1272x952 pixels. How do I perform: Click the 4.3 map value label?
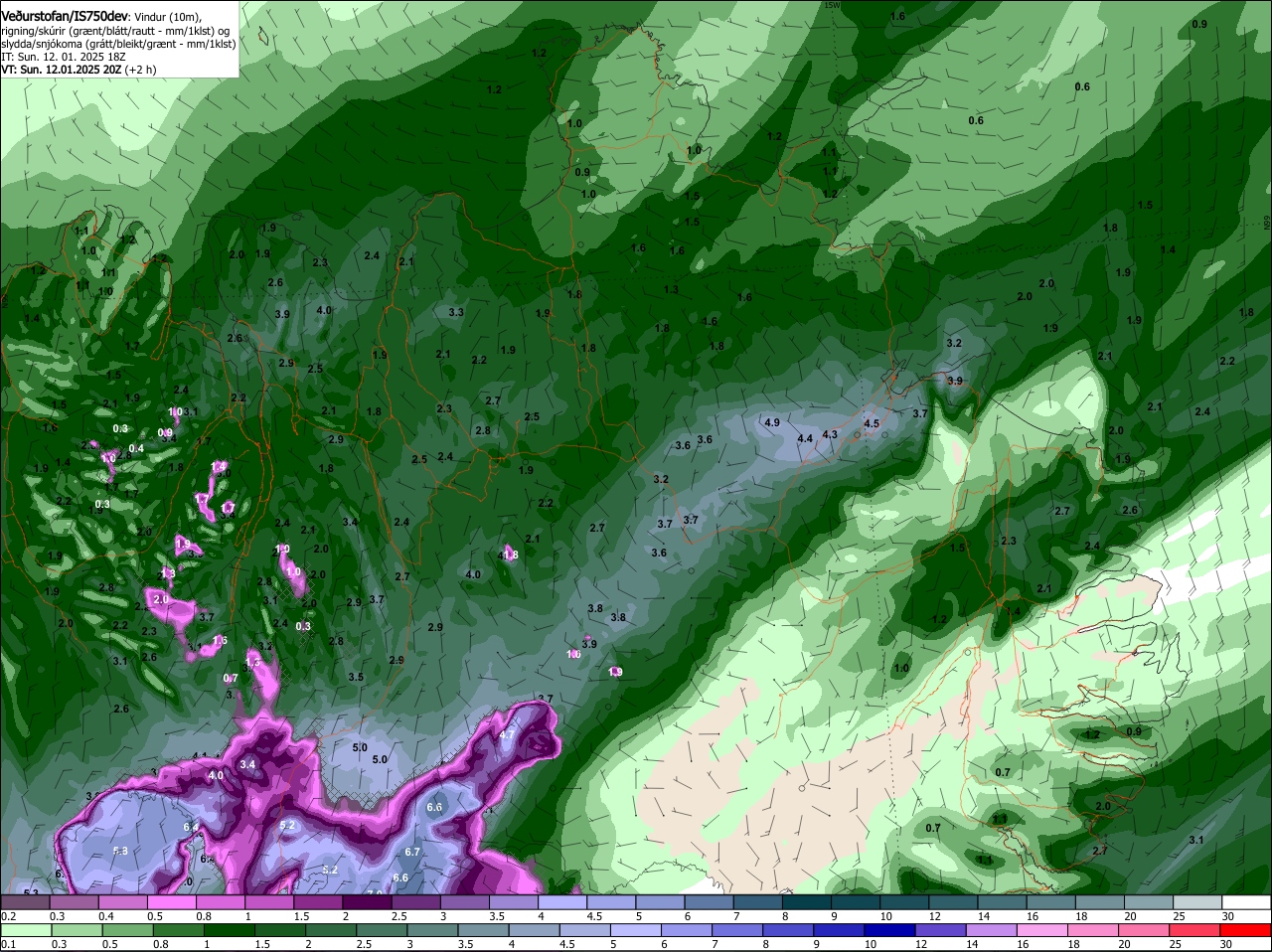(x=830, y=434)
